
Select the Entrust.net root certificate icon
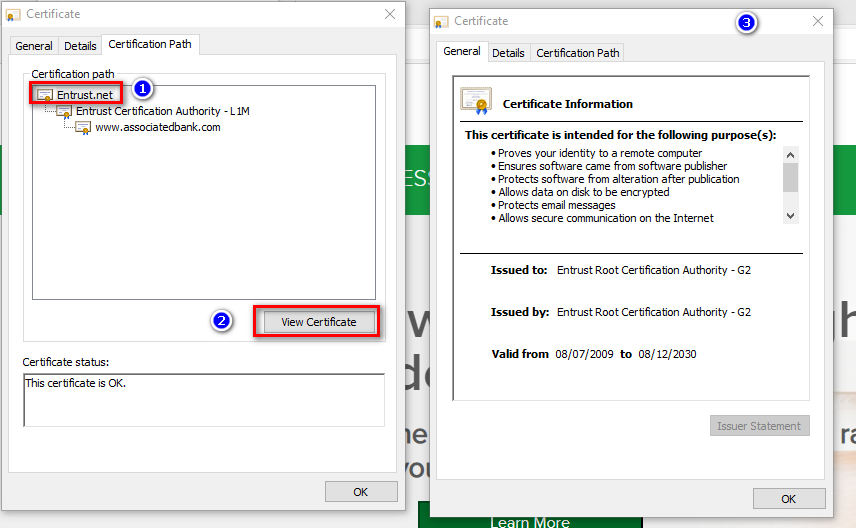tap(45, 95)
